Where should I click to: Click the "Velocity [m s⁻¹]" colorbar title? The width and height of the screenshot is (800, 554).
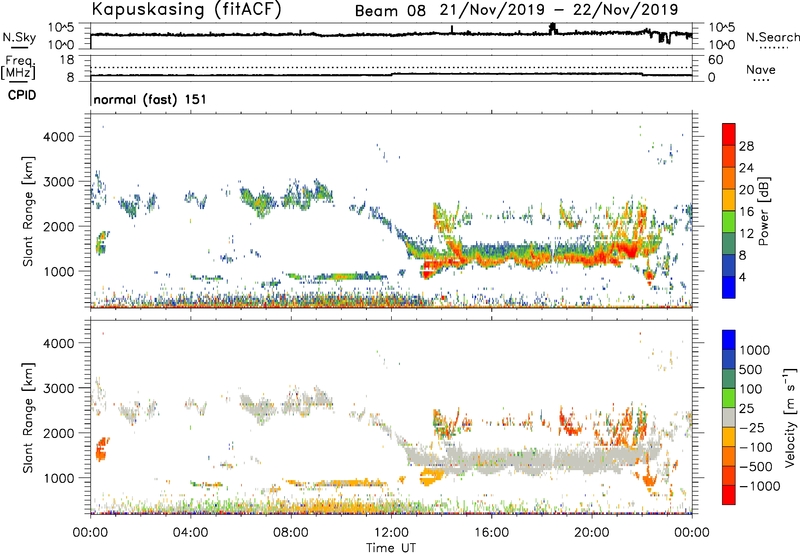(790, 417)
